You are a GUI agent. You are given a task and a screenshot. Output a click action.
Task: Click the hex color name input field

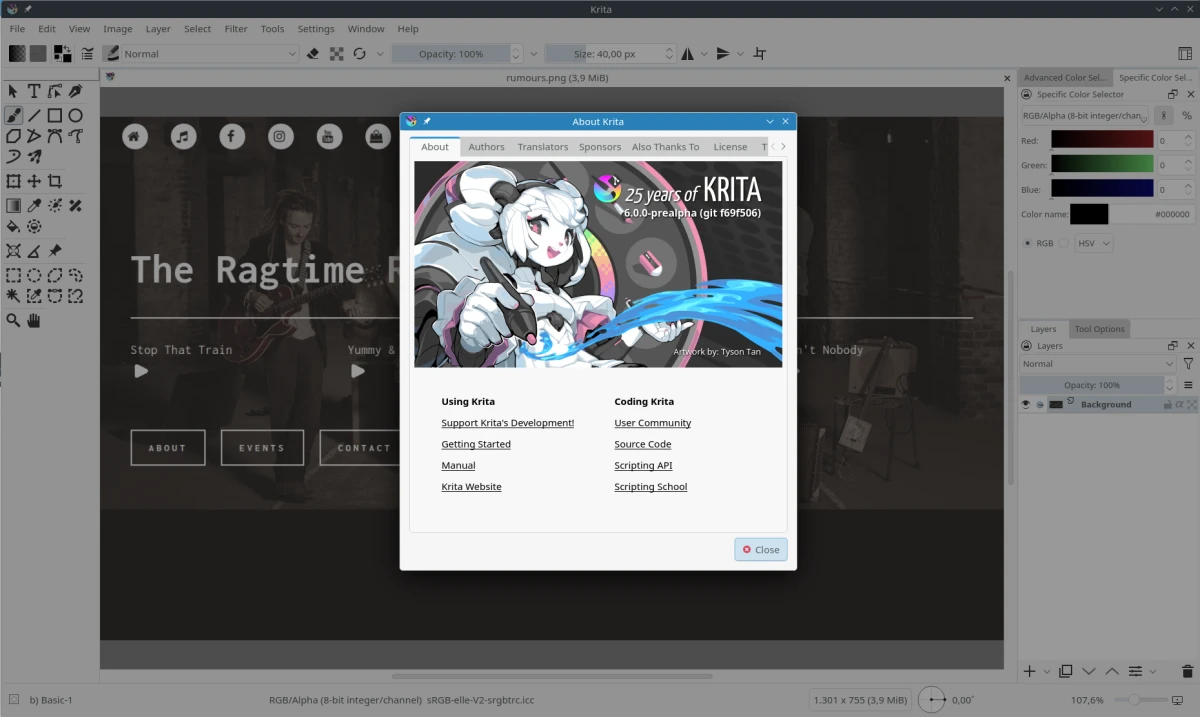1151,214
